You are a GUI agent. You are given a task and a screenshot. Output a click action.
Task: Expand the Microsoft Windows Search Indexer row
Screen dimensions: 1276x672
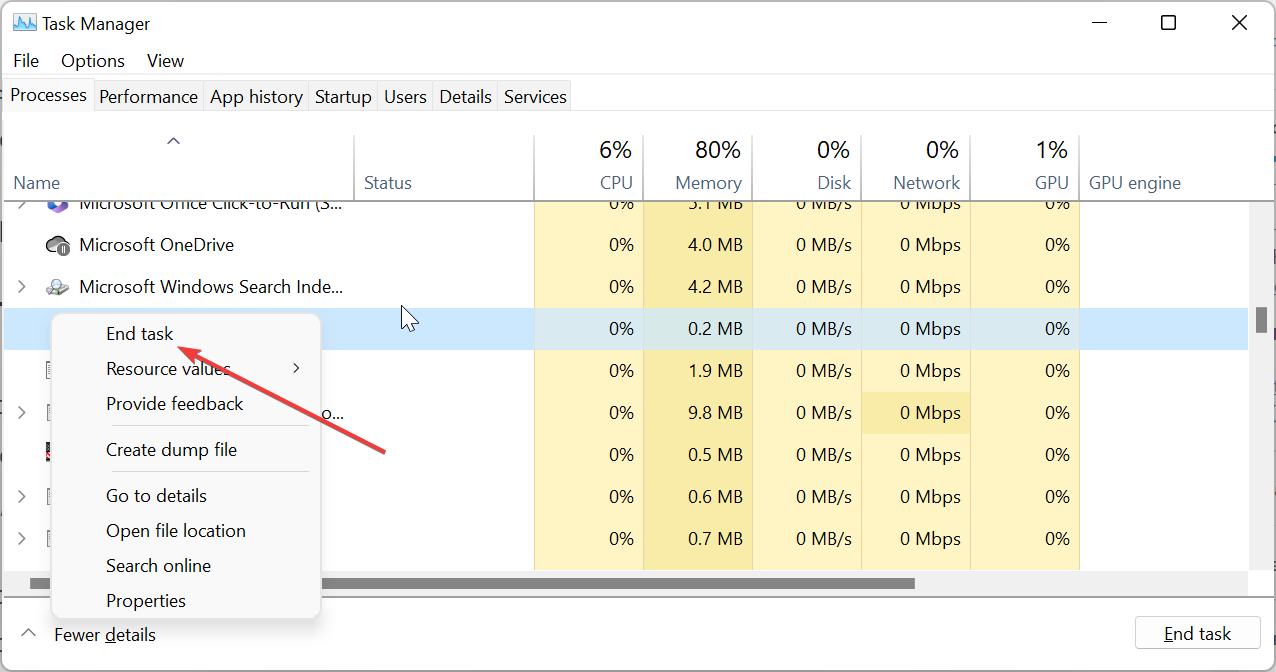[22, 287]
